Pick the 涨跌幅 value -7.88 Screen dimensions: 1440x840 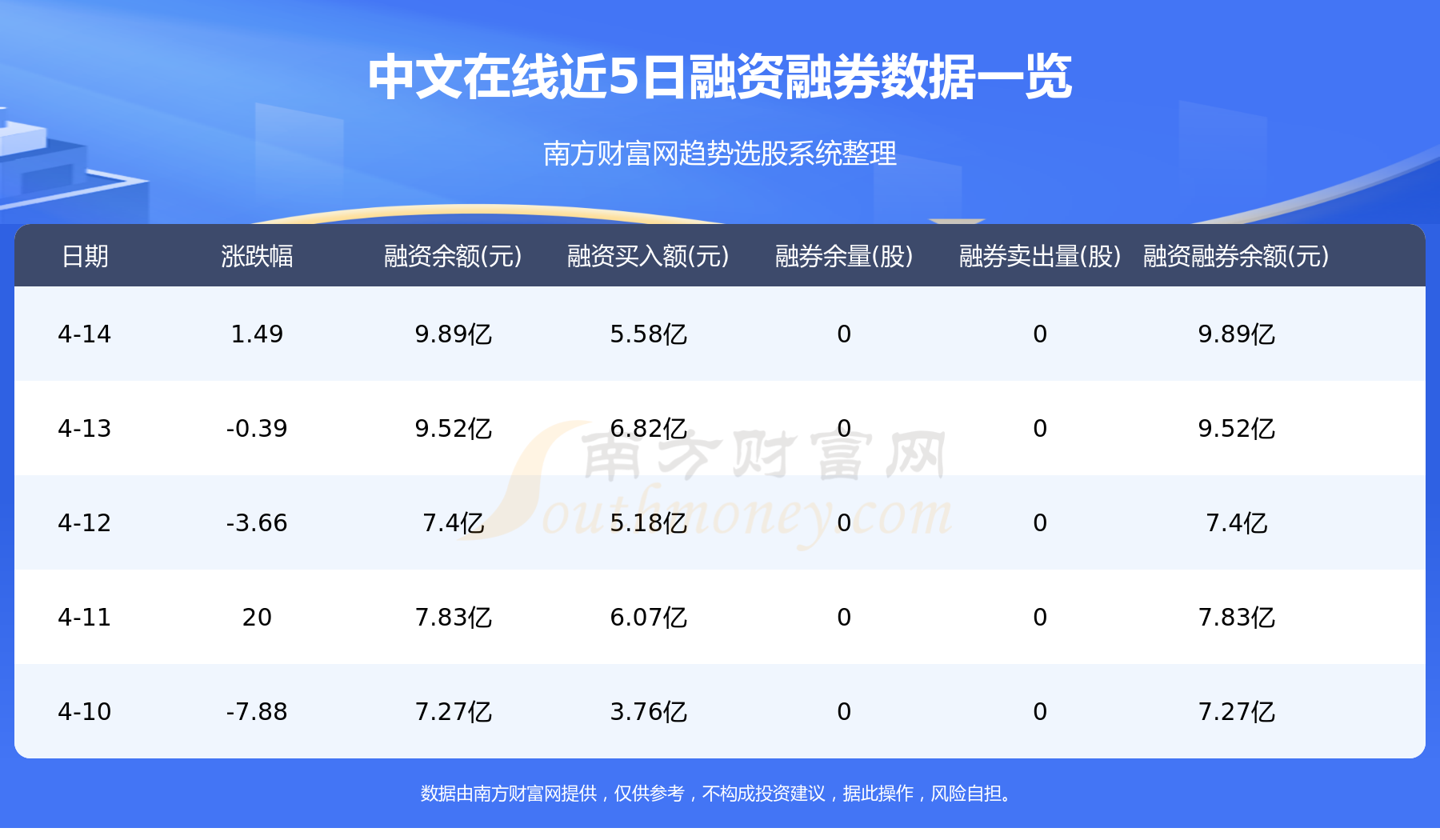coord(257,712)
